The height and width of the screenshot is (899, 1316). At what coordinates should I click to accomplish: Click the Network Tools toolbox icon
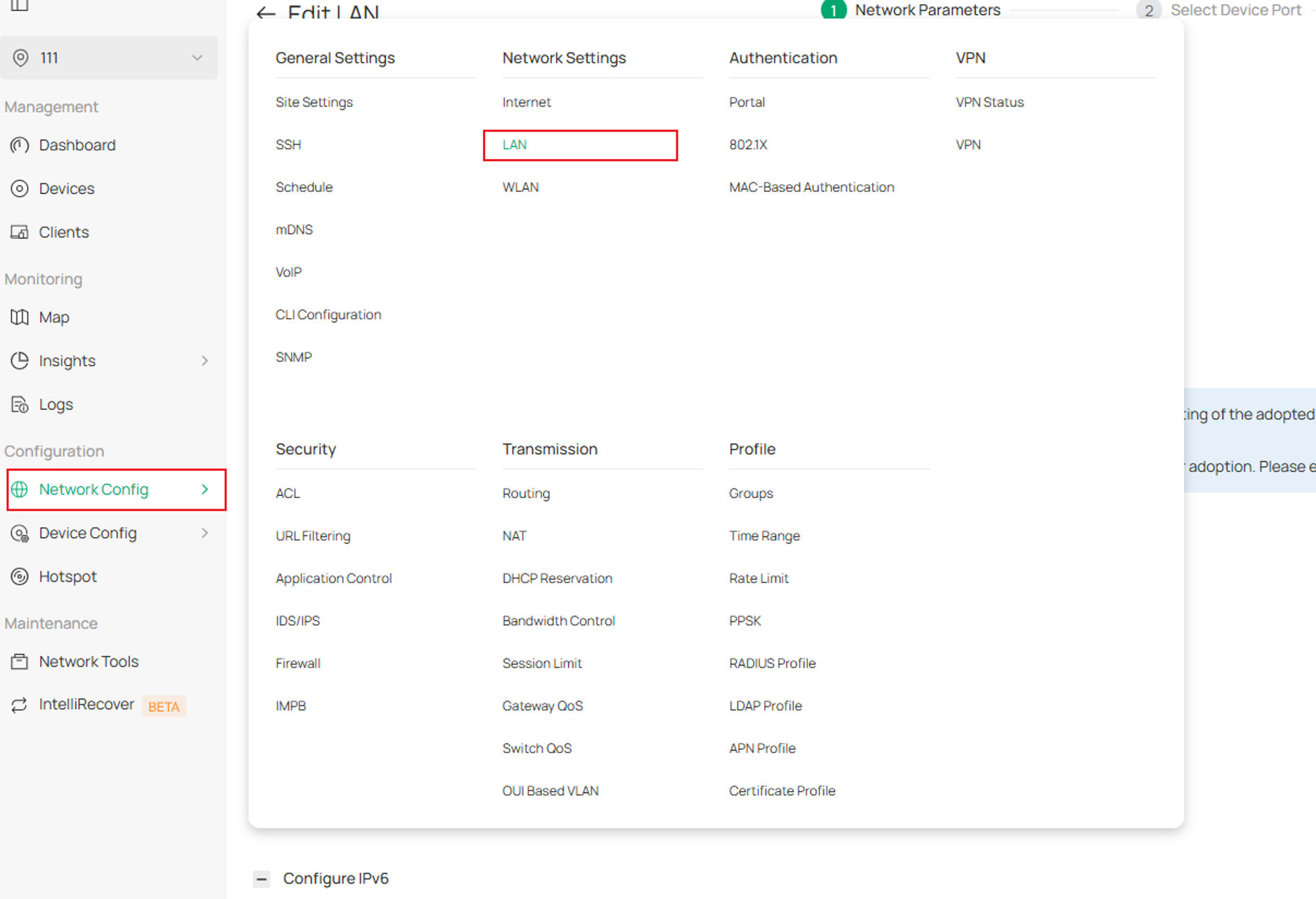point(20,661)
